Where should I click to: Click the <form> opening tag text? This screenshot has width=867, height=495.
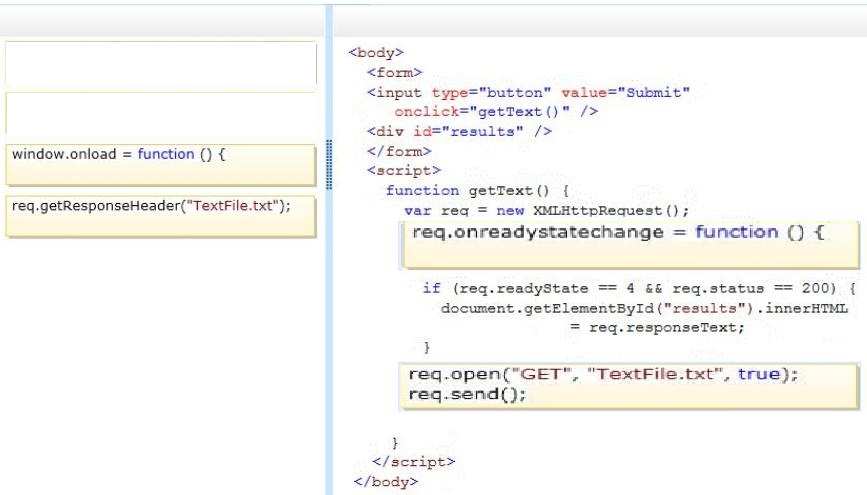tap(394, 72)
